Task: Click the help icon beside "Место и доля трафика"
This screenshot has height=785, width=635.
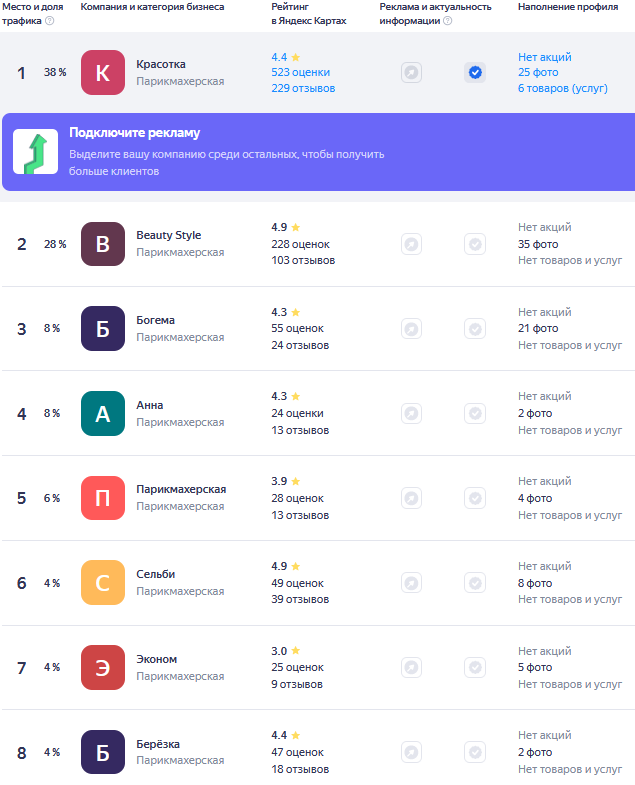Action: pos(49,21)
